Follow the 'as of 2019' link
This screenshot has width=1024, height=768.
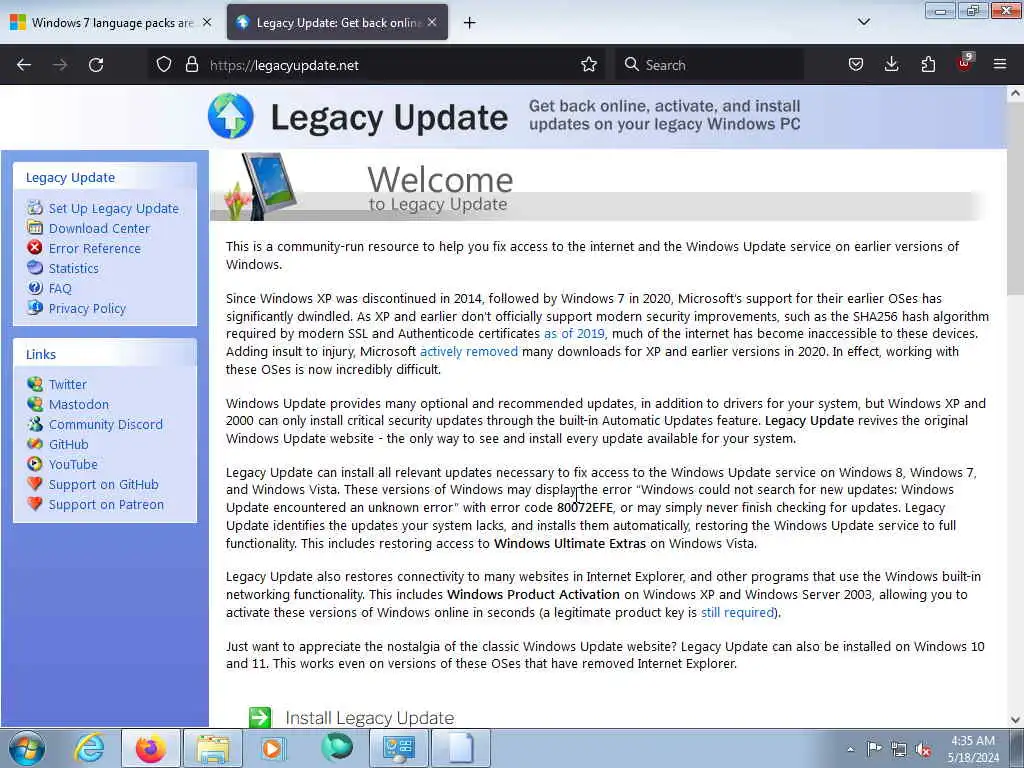tap(575, 334)
